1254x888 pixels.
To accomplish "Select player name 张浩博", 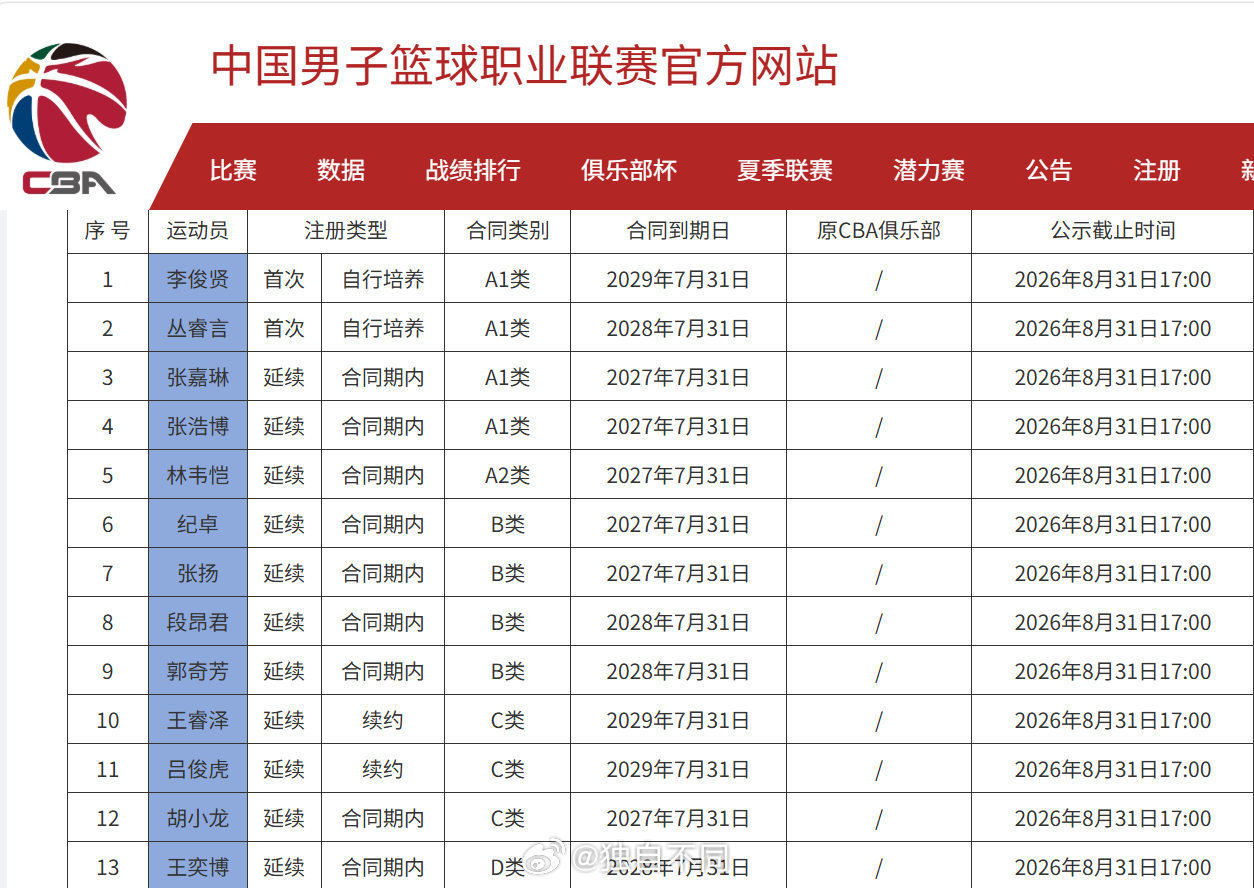I will pos(198,426).
